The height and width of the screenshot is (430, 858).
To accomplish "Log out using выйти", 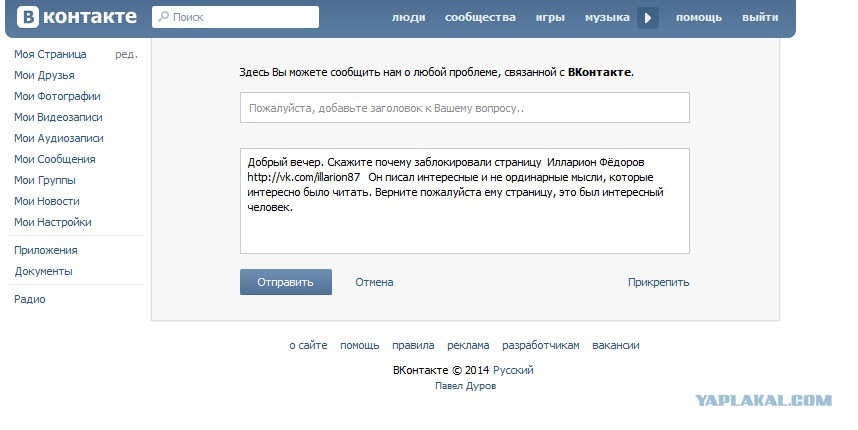I will pyautogui.click(x=760, y=18).
